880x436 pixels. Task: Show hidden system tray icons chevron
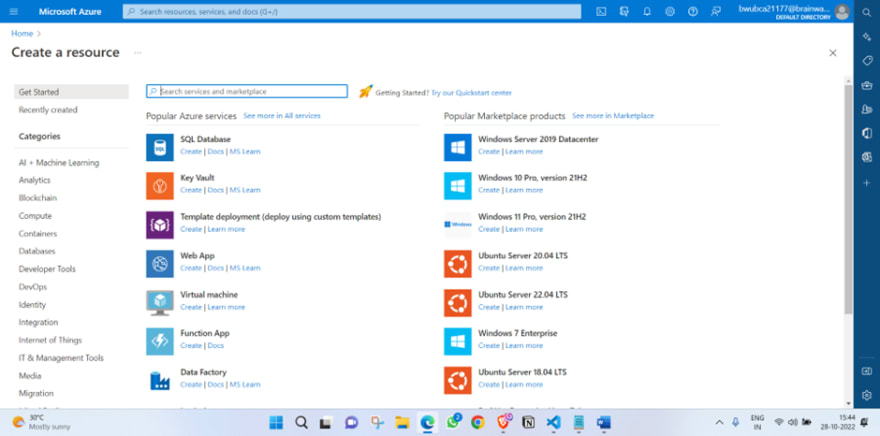point(719,422)
